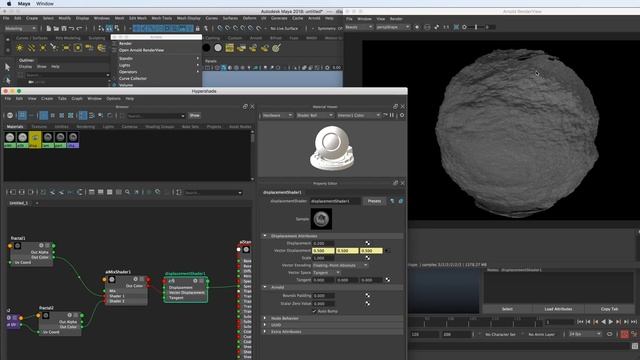Open the Vector Encoding dropdown
The image size is (640, 360).
pyautogui.click(x=340, y=265)
